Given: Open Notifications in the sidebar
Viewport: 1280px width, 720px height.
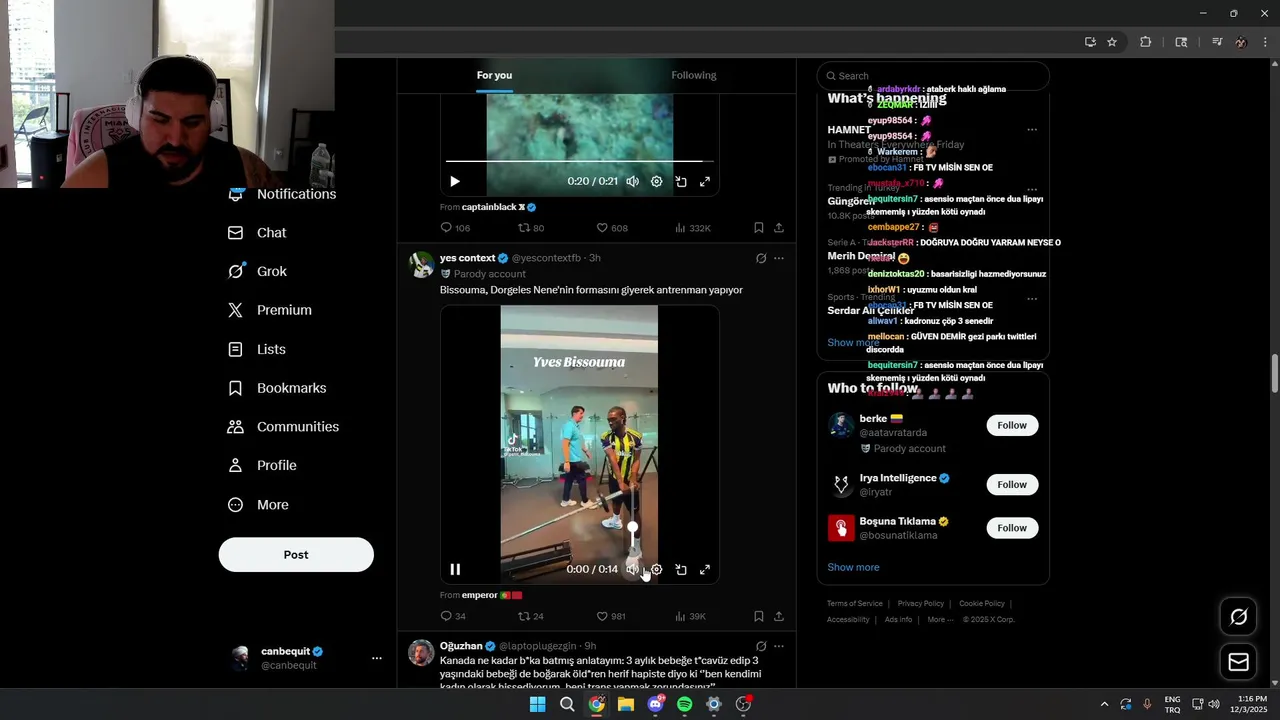Looking at the screenshot, I should (x=281, y=194).
